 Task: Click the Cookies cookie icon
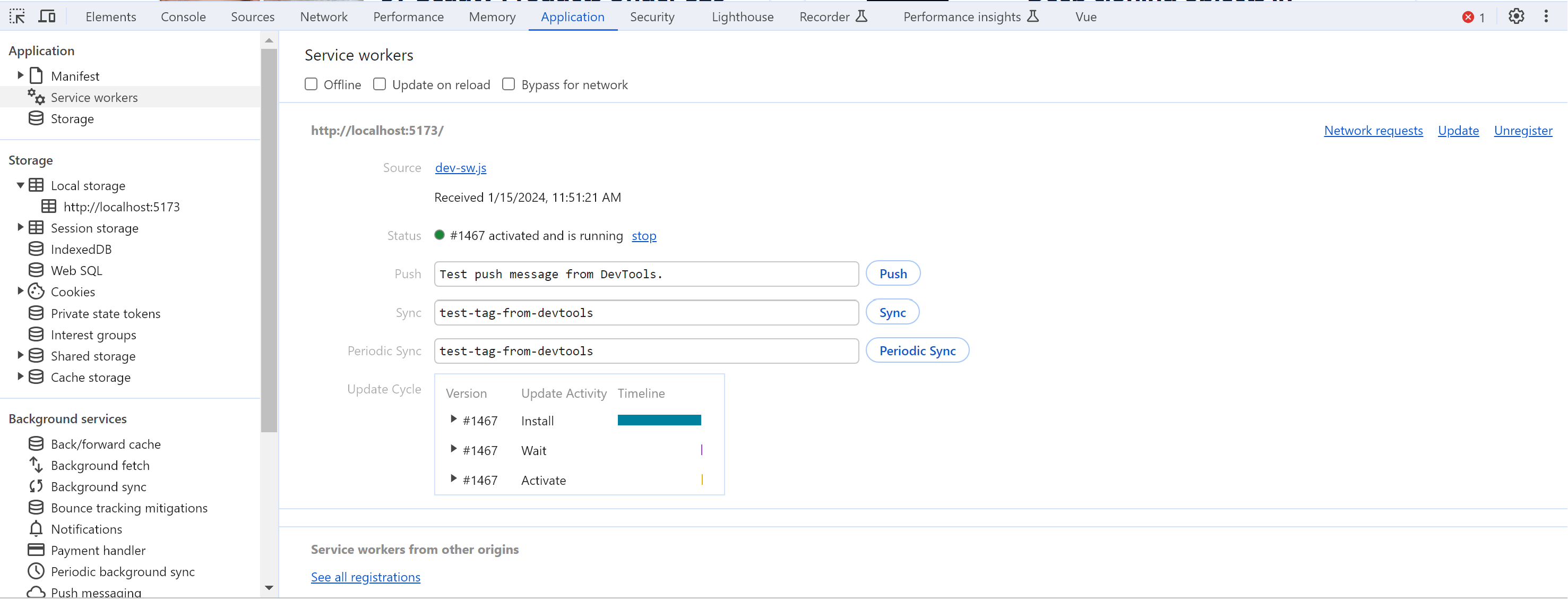pos(37,292)
